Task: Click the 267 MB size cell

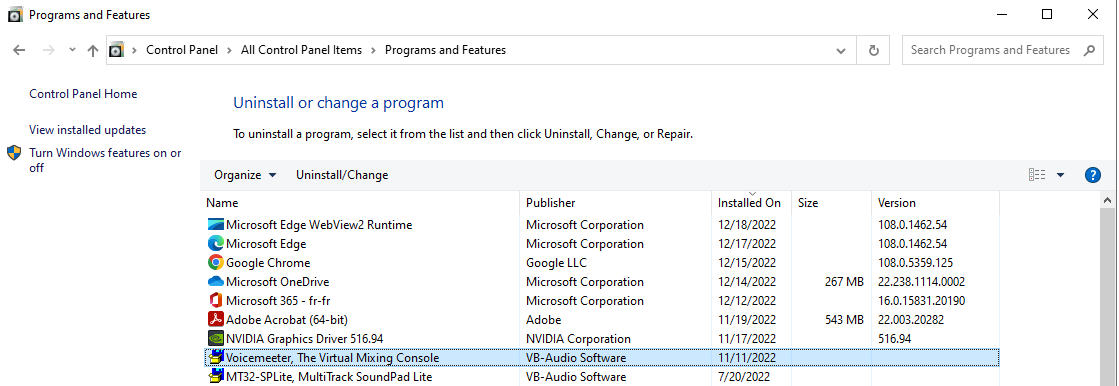Action: coord(844,282)
